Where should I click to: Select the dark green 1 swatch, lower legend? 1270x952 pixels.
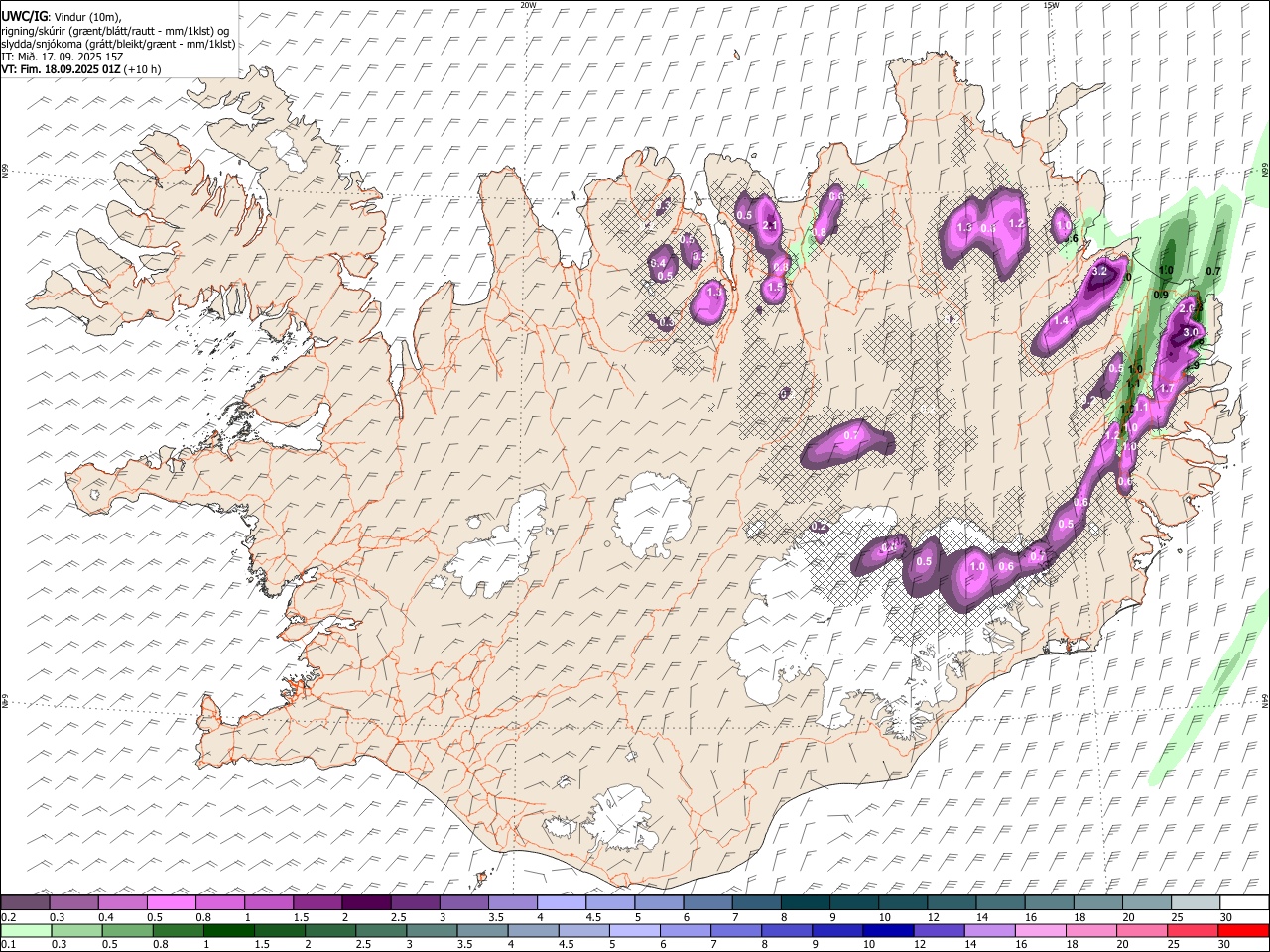229,930
